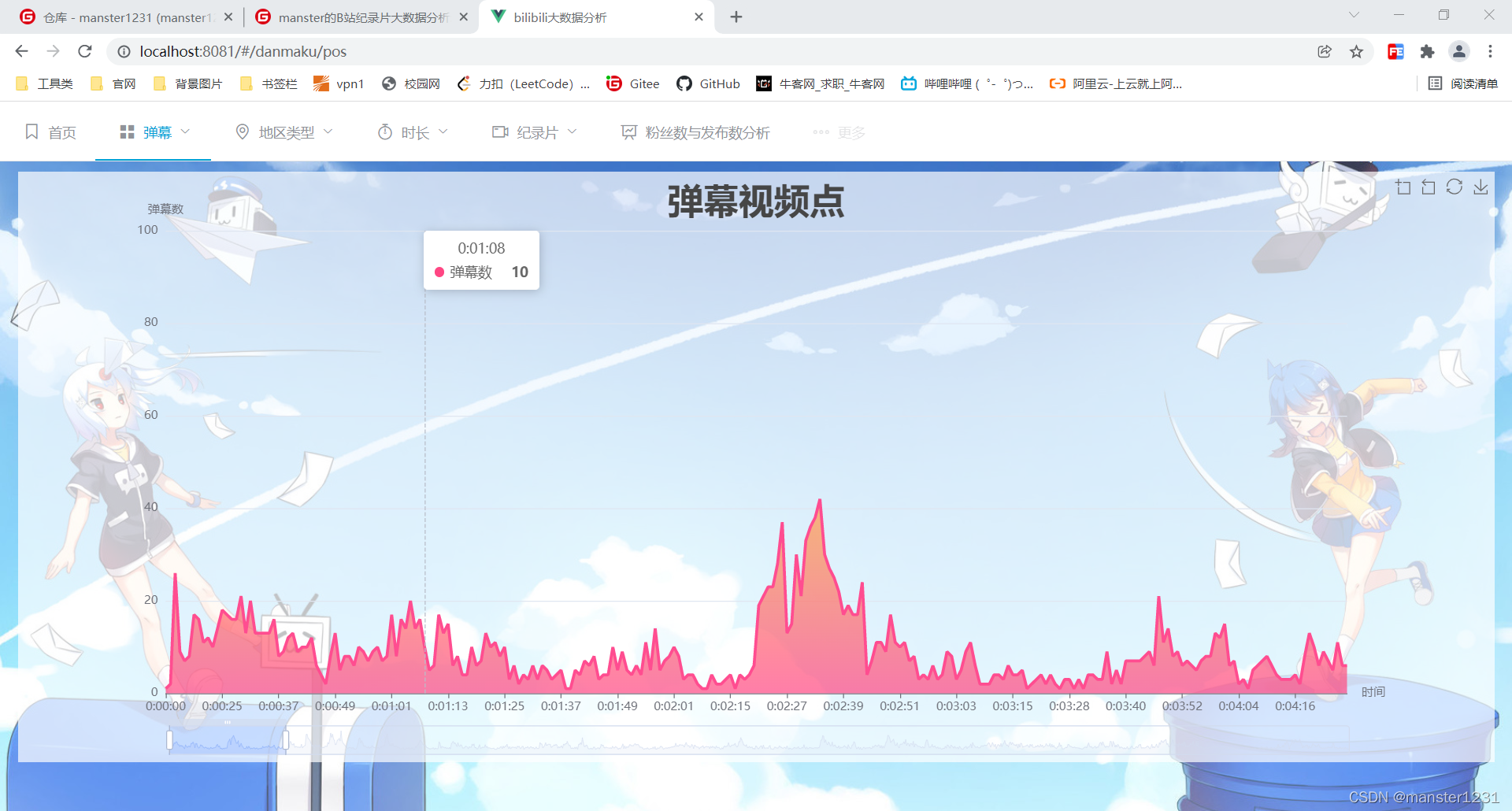Switch to manster的B站纪录片大数据分析 tab
1512x811 pixels.
(x=361, y=17)
